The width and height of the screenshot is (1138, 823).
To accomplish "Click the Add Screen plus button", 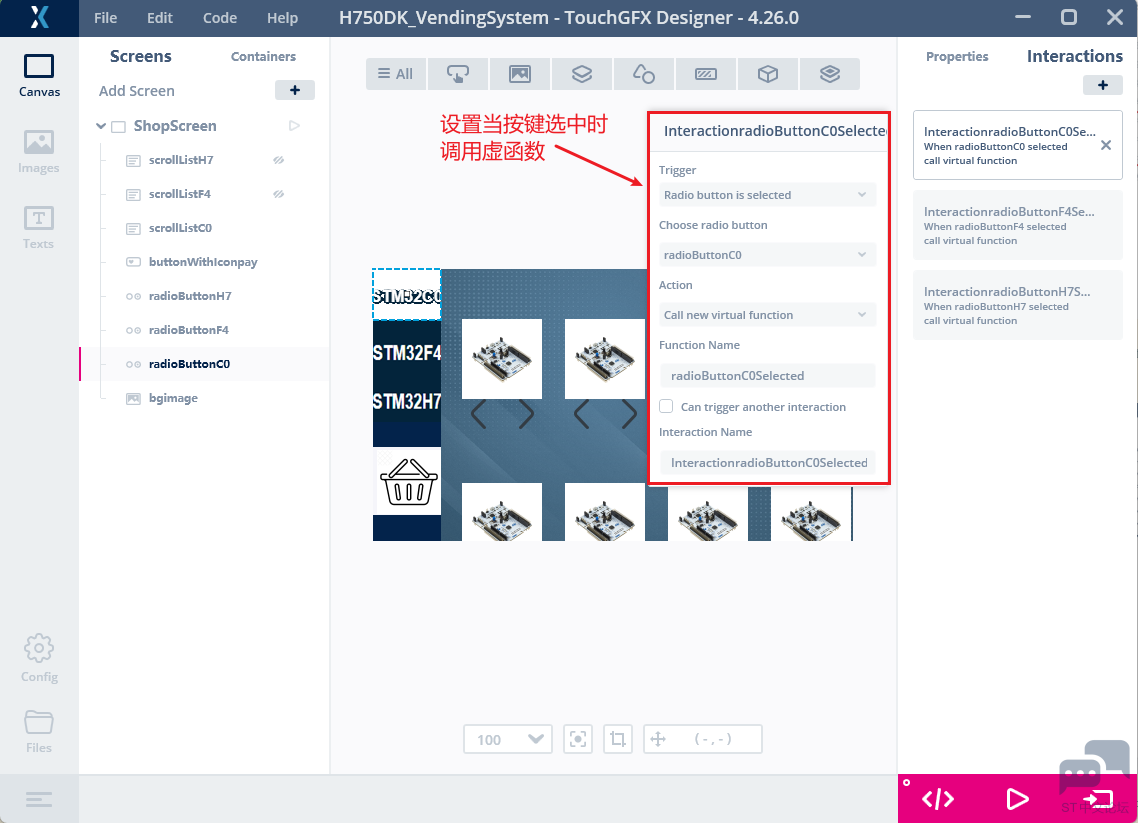I will click(294, 90).
